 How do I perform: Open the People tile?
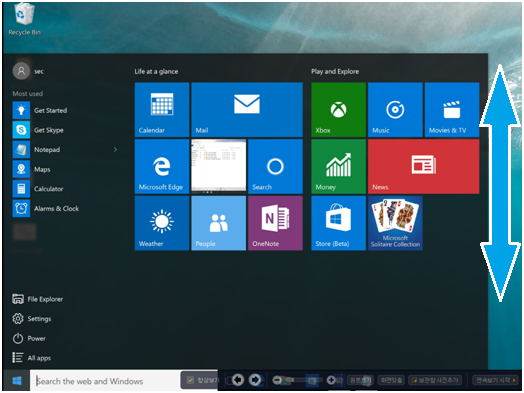pos(219,223)
